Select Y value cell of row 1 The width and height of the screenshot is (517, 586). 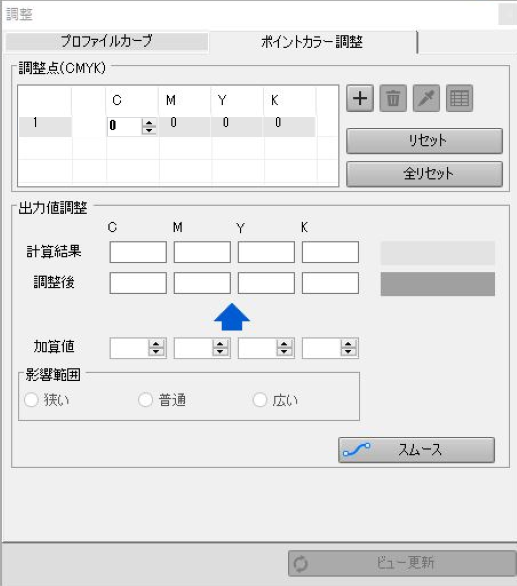point(237,126)
